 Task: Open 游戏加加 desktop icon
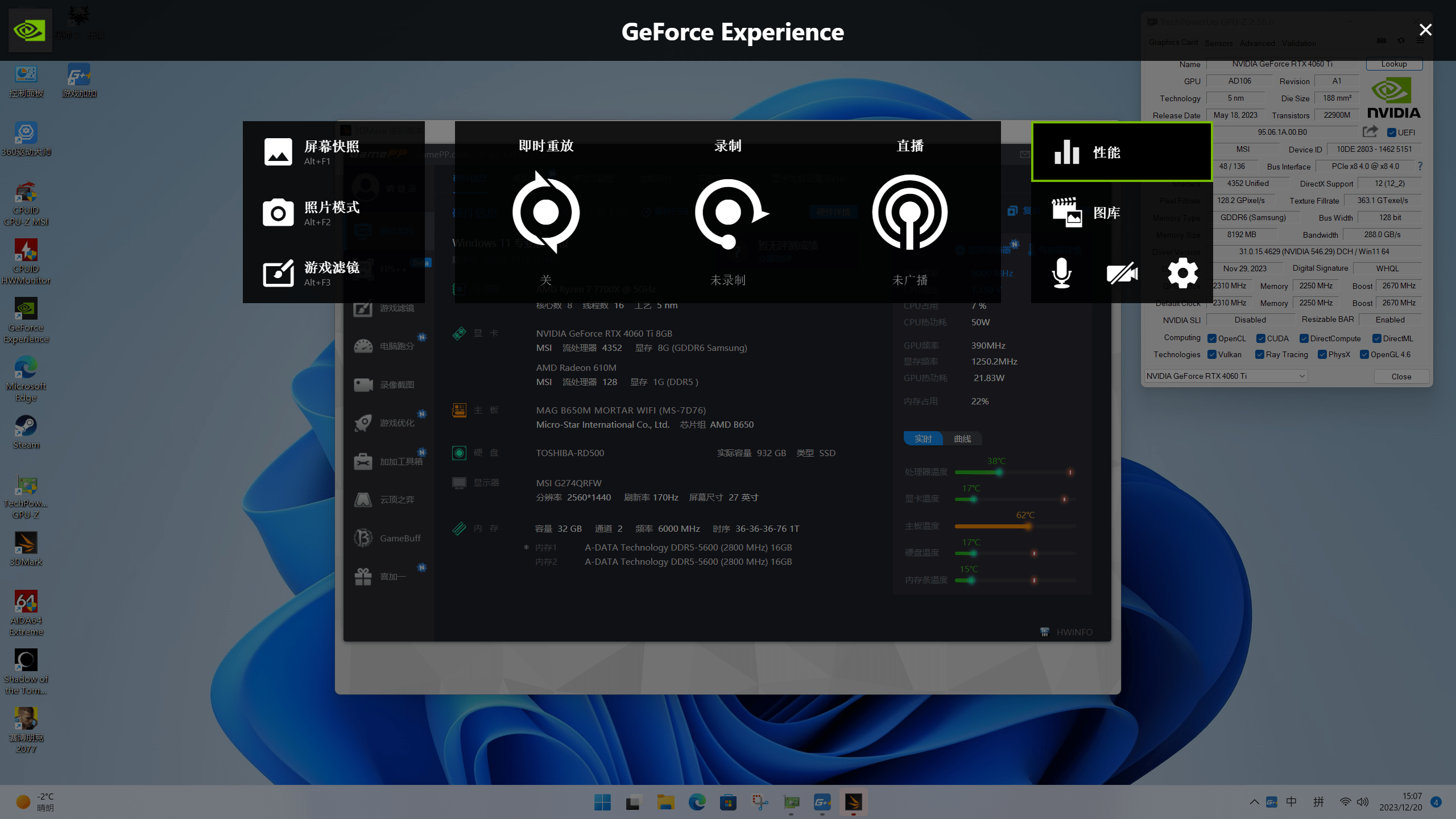click(x=79, y=81)
